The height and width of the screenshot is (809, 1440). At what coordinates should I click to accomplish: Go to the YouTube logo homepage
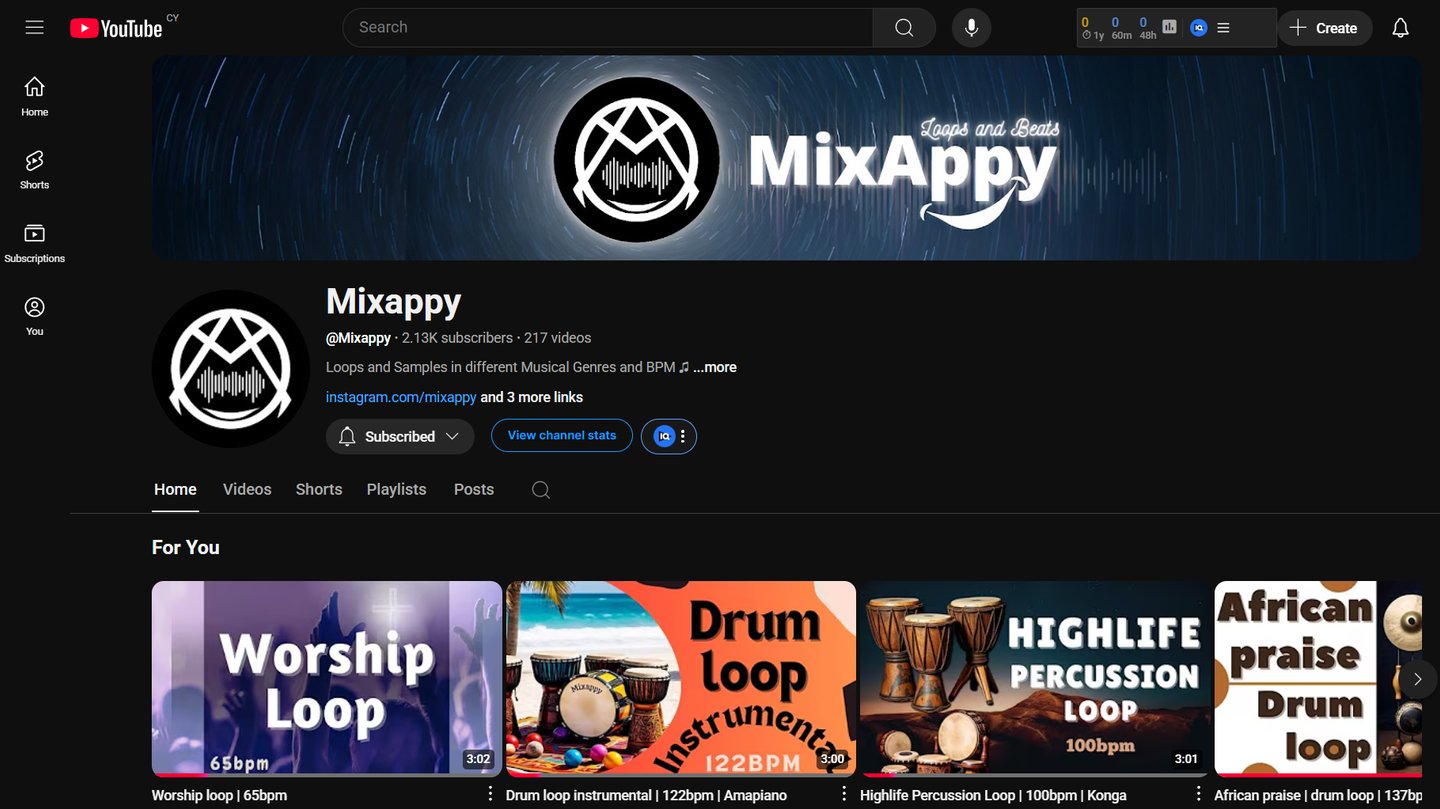tap(116, 28)
